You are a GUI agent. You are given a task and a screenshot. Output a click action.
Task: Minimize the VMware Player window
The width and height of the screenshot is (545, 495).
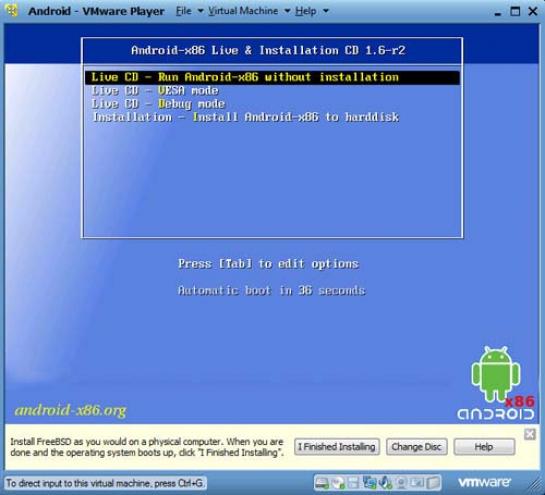498,13
